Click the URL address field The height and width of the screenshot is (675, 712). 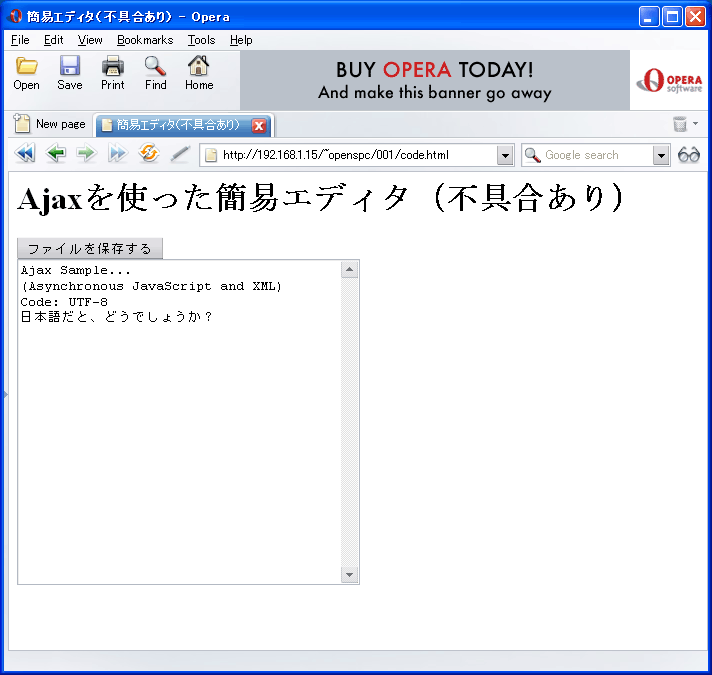(x=356, y=155)
